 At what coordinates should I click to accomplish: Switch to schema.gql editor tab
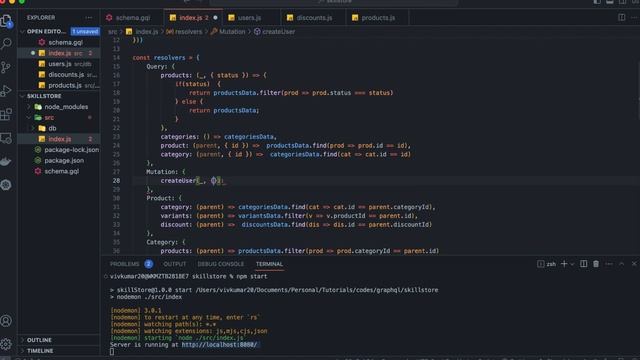tap(132, 18)
